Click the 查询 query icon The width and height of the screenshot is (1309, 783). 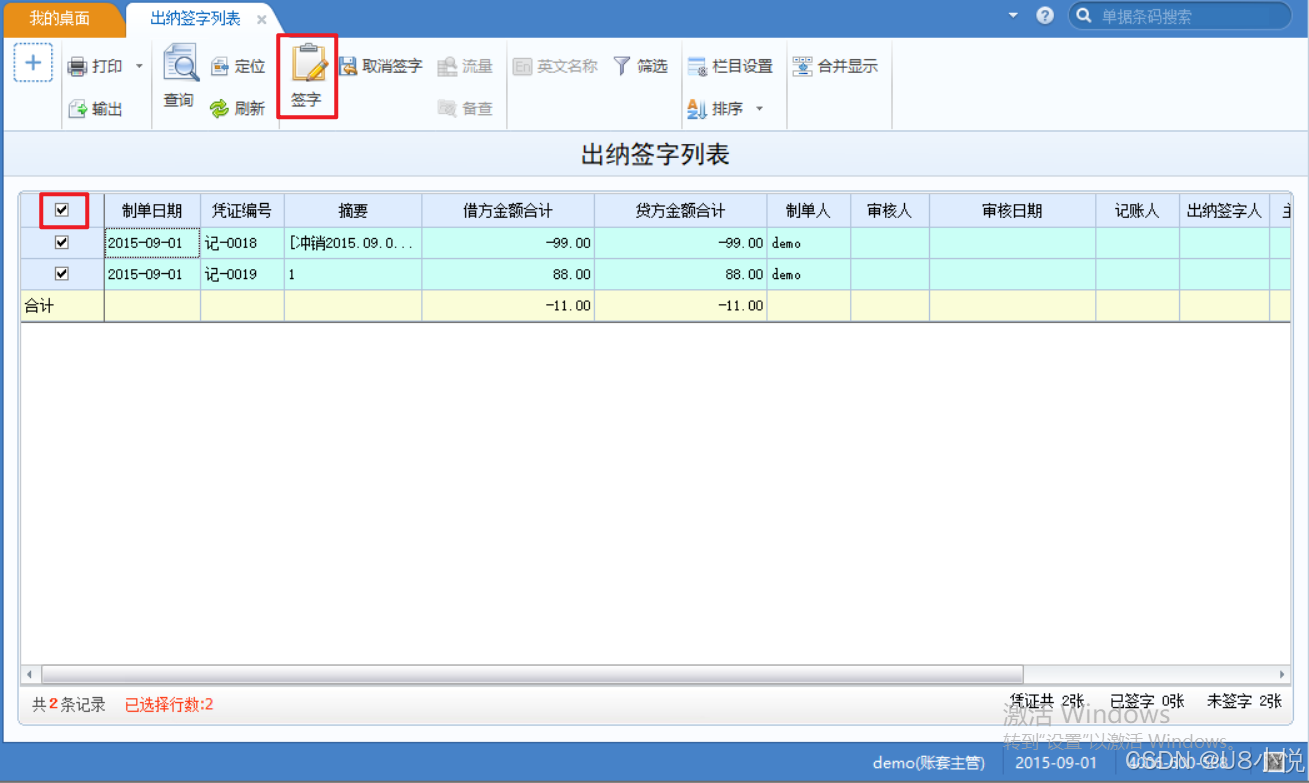[180, 63]
